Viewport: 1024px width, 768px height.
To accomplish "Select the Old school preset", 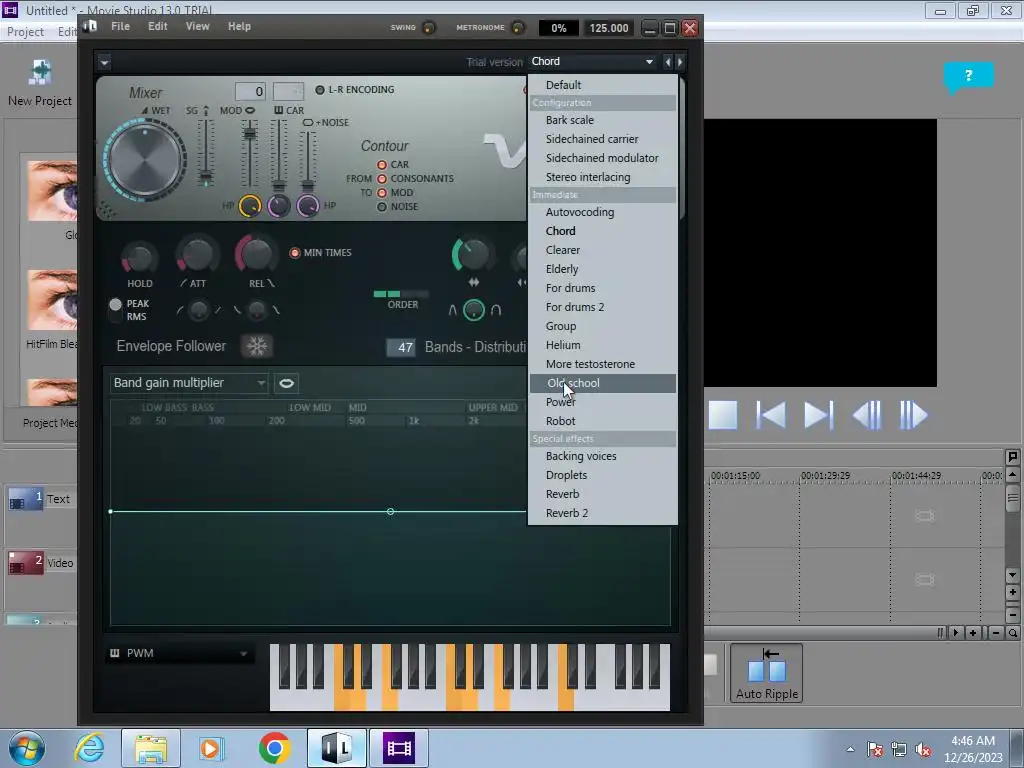I will click(602, 383).
